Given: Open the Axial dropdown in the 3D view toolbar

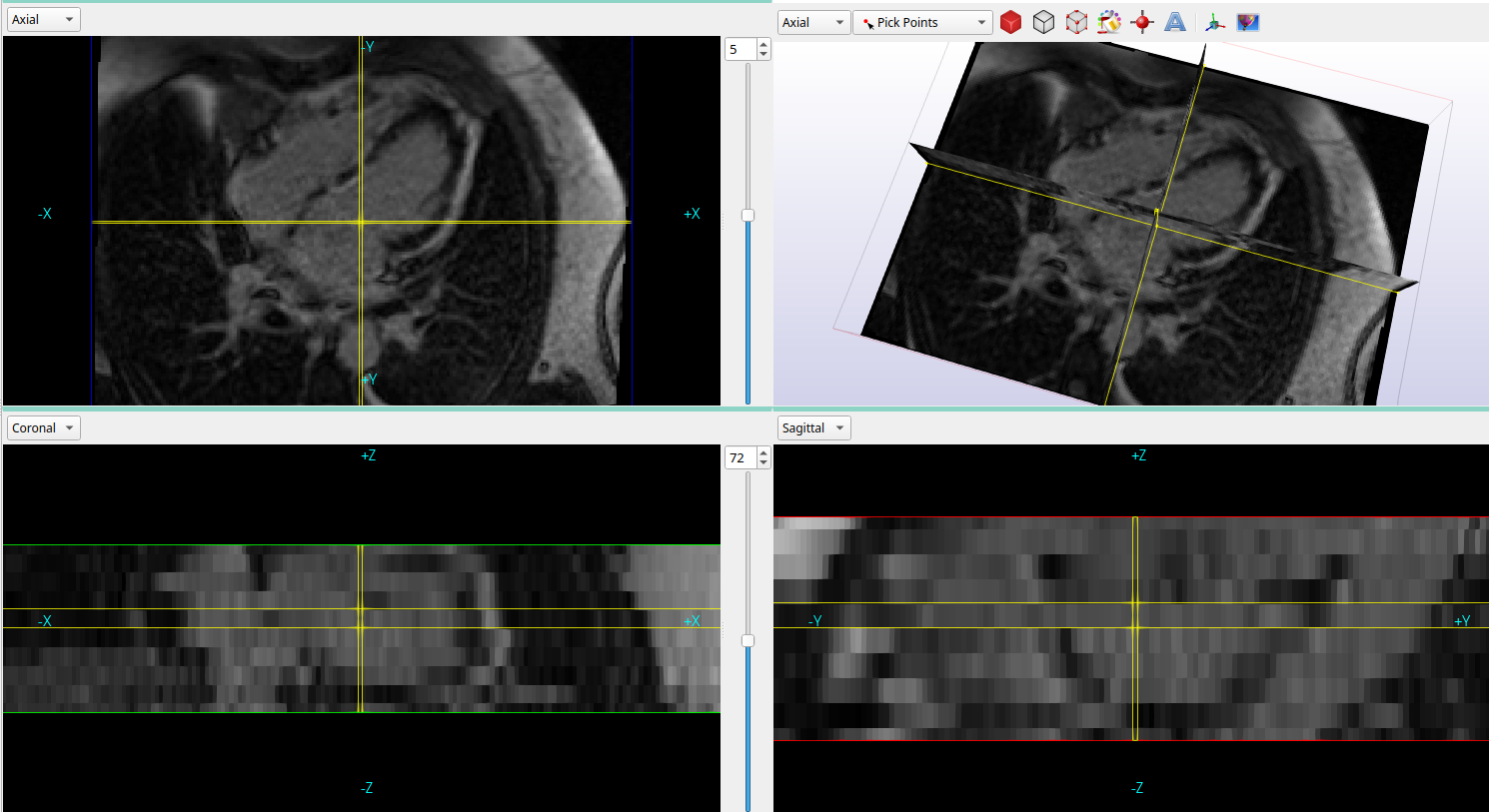Looking at the screenshot, I should (x=813, y=22).
